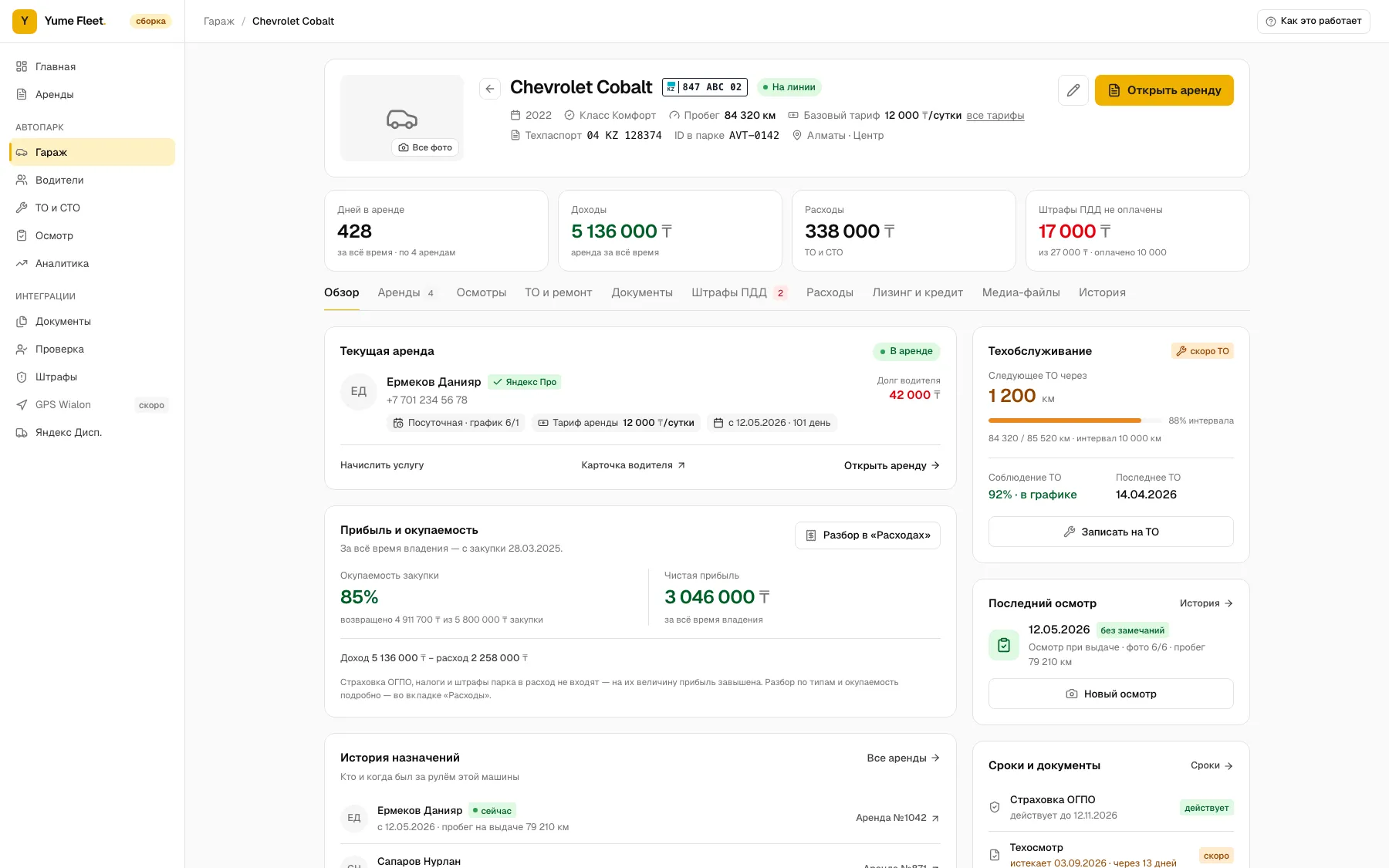Open Штрафы in the sidebar
Image resolution: width=1389 pixels, height=868 pixels.
(92, 377)
